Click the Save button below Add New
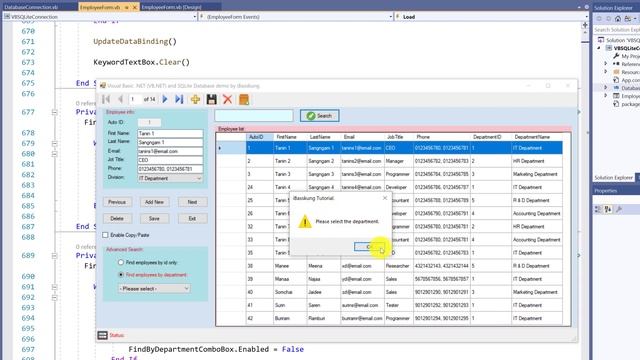Viewport: 640px width, 360px height. [154, 219]
